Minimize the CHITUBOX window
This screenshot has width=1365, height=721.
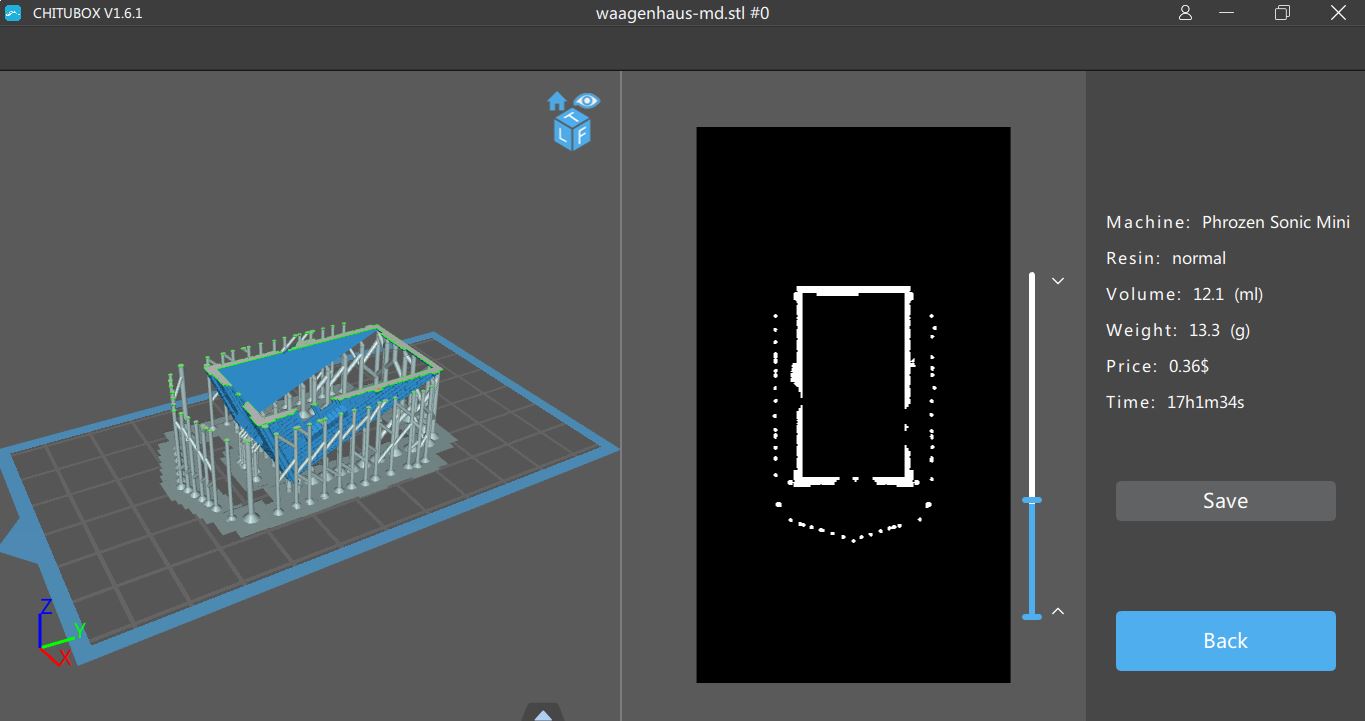point(1230,13)
